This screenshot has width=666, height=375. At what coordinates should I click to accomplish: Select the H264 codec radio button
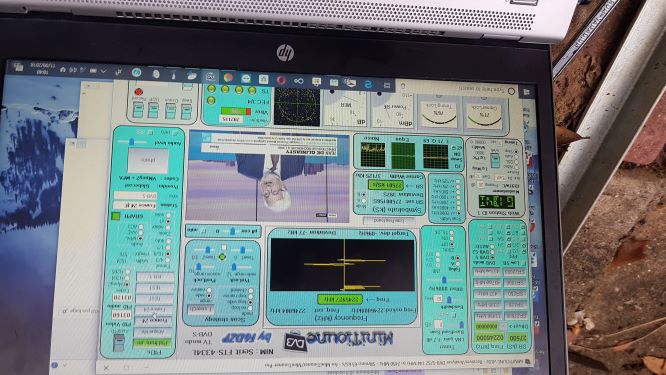128,278
